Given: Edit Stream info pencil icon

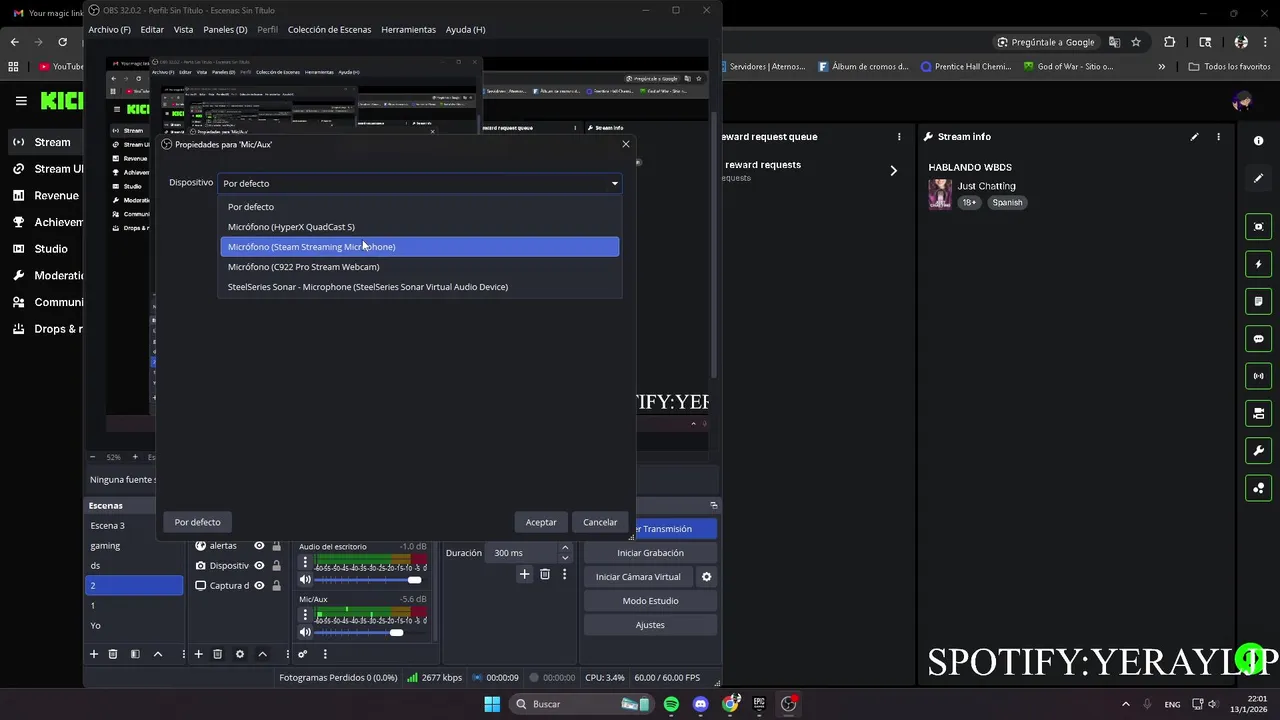Looking at the screenshot, I should coord(1194,137).
